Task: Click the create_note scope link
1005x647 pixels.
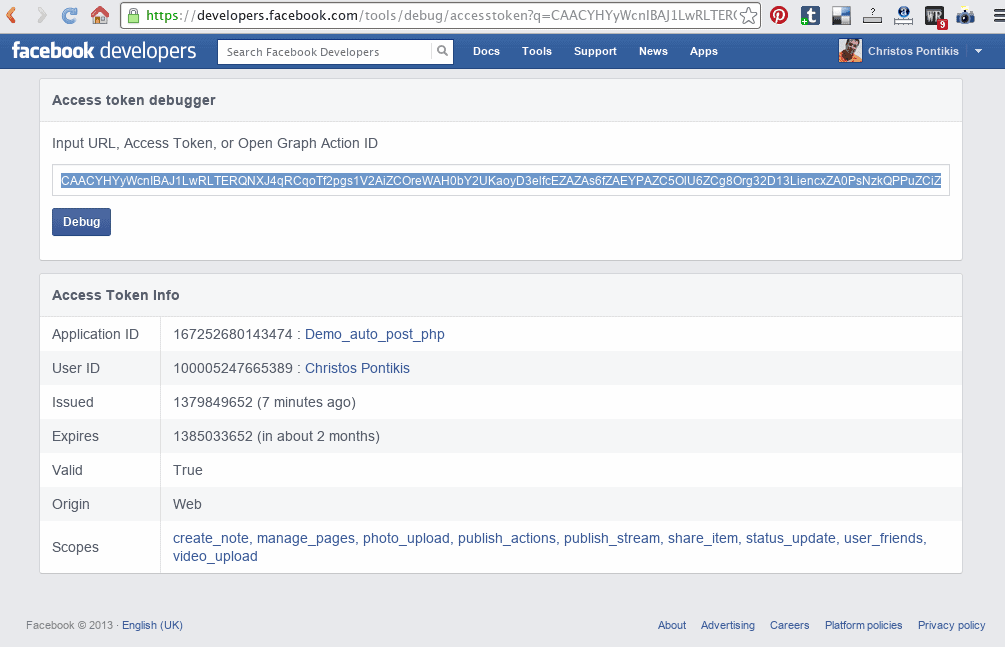Action: (211, 538)
